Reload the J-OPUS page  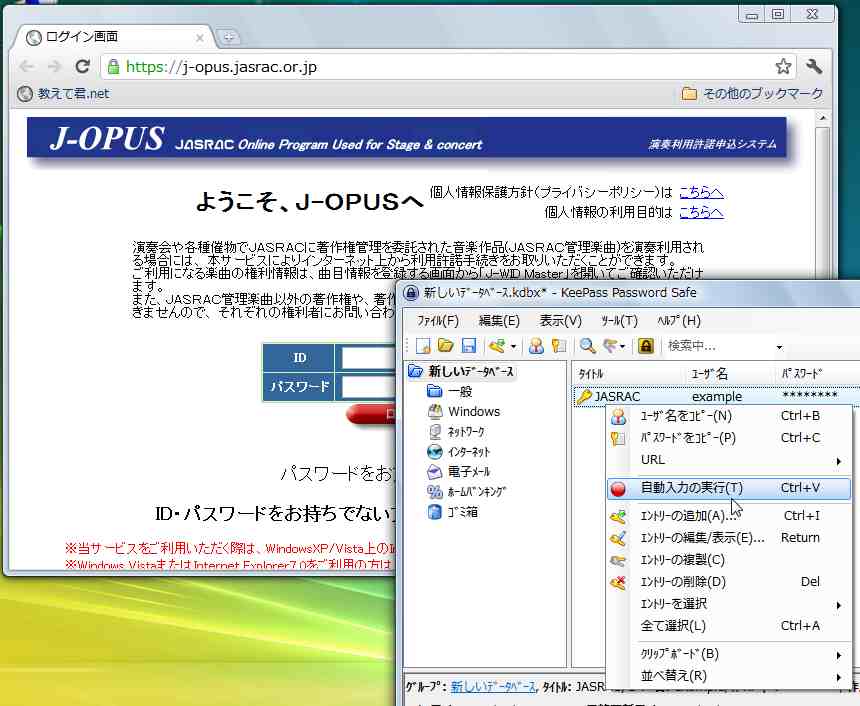pyautogui.click(x=82, y=67)
